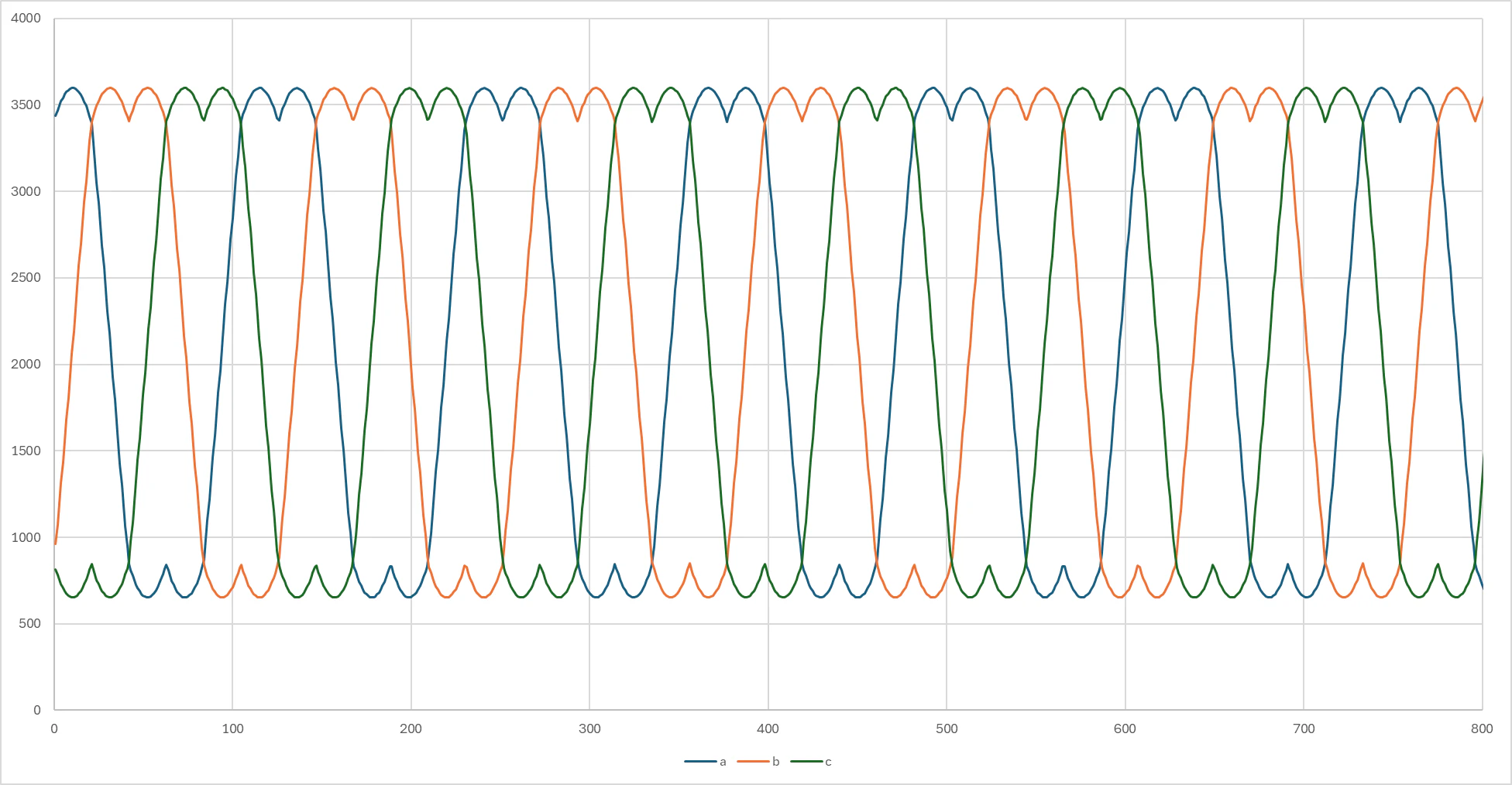Click x-axis label 300
The height and width of the screenshot is (785, 1512).
click(589, 728)
